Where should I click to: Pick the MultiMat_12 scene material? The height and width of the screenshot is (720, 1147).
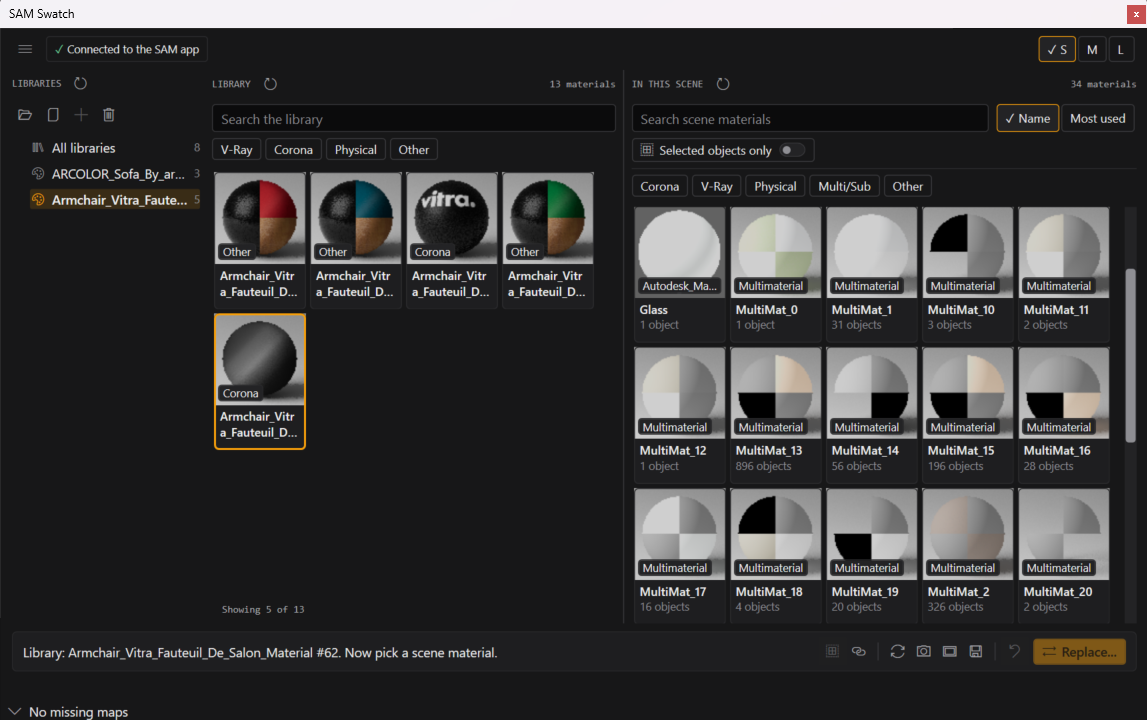680,415
